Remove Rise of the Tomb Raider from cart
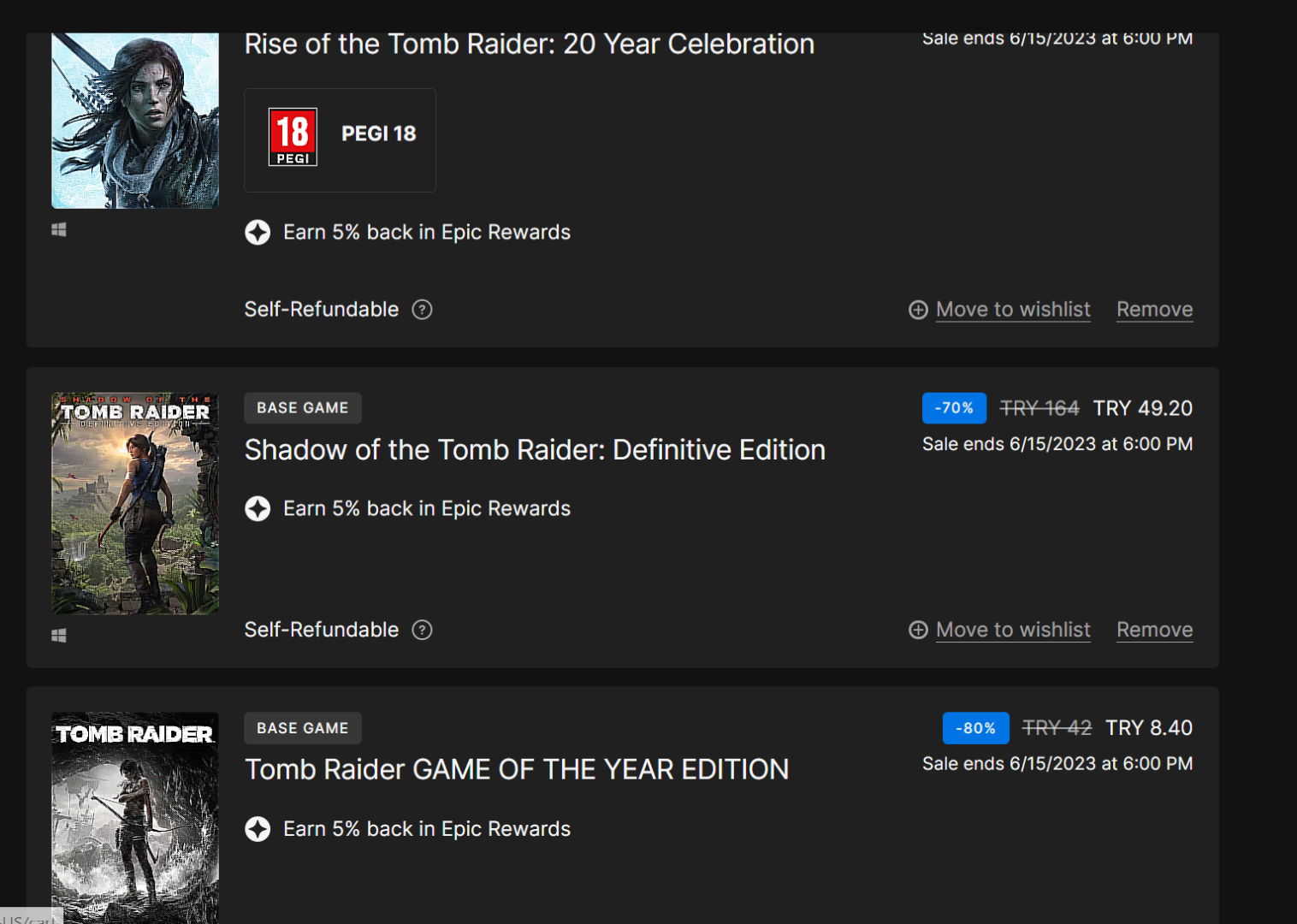Viewport: 1297px width, 924px height. click(x=1154, y=310)
